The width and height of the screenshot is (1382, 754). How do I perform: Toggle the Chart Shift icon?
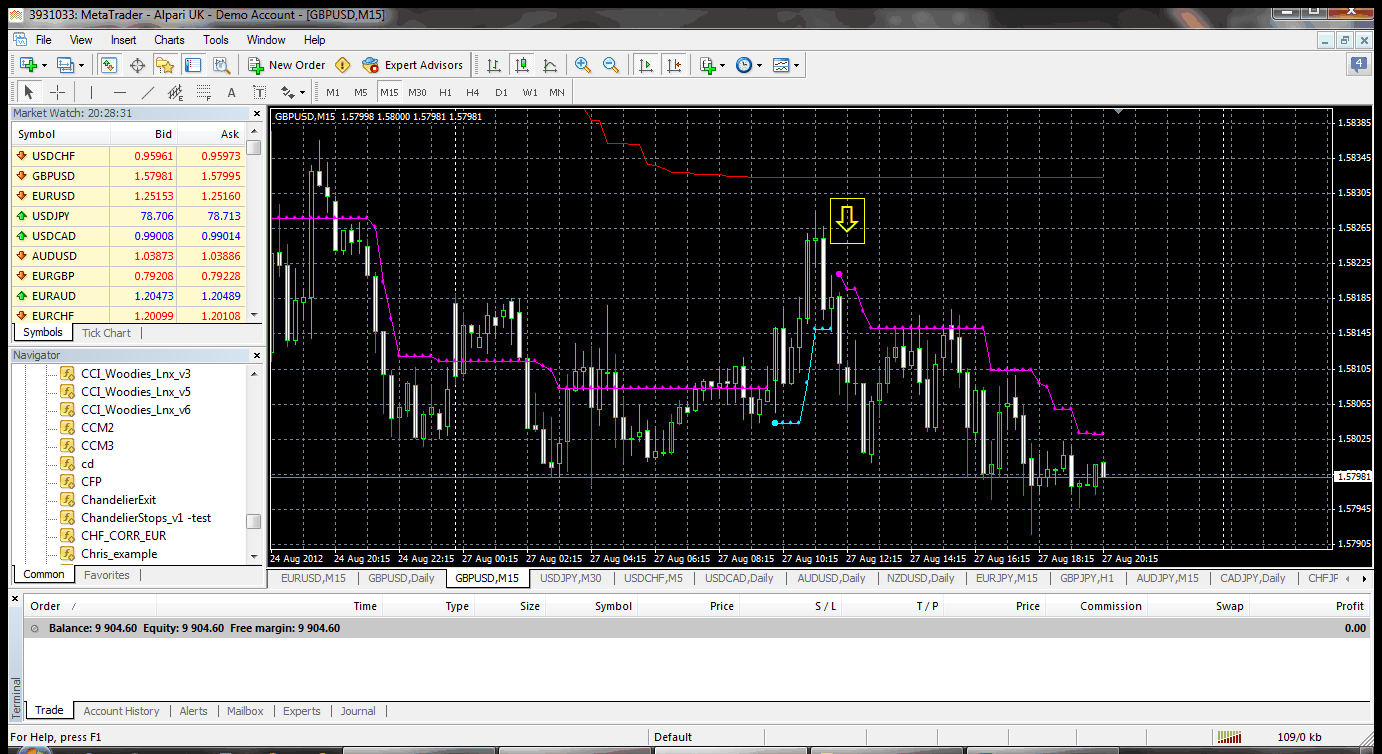tap(674, 65)
